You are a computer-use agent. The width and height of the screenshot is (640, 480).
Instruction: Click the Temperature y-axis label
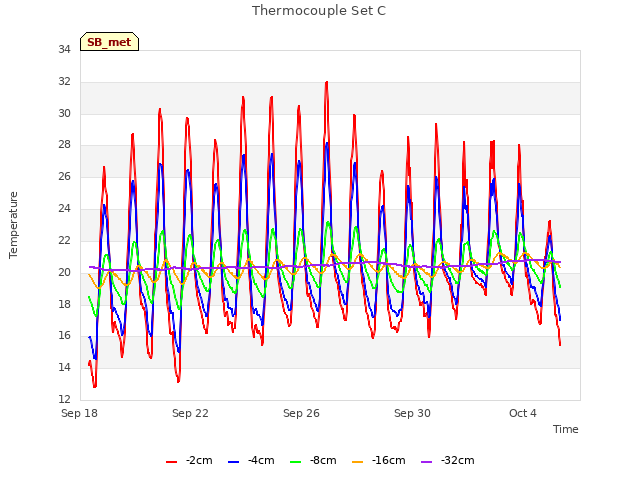click(13, 225)
